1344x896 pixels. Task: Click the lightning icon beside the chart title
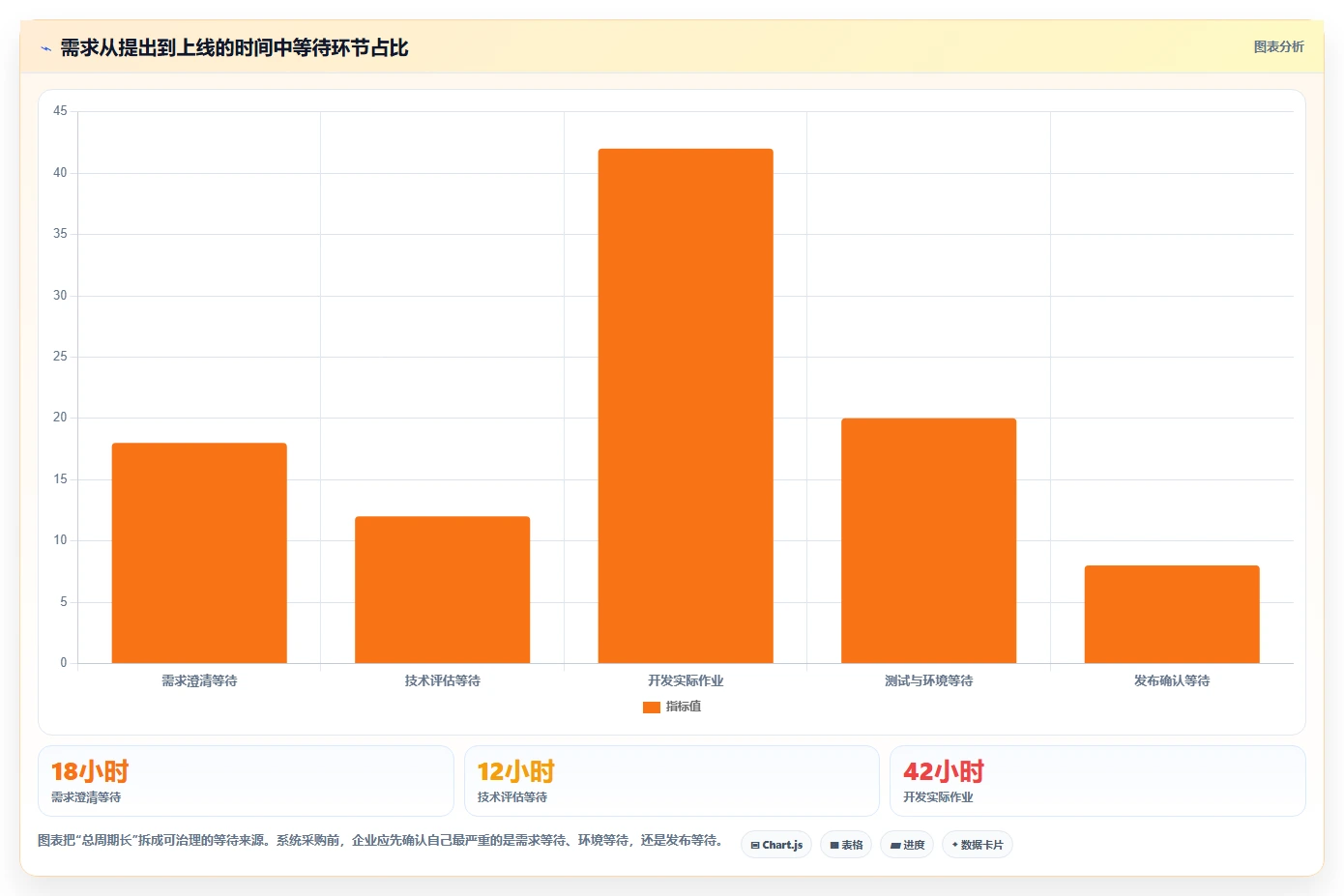click(x=45, y=48)
